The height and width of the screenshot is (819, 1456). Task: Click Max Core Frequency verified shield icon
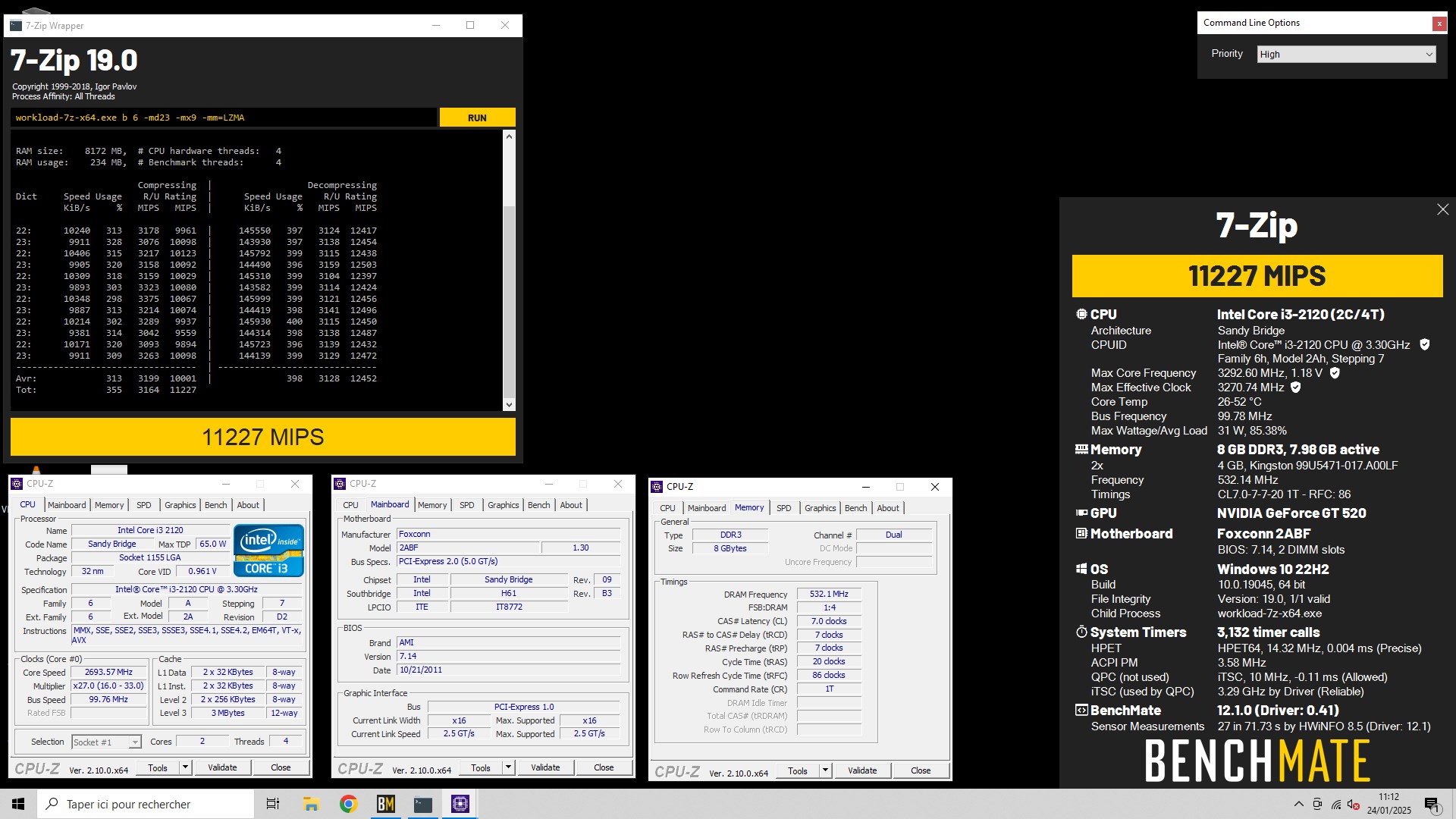click(1335, 373)
